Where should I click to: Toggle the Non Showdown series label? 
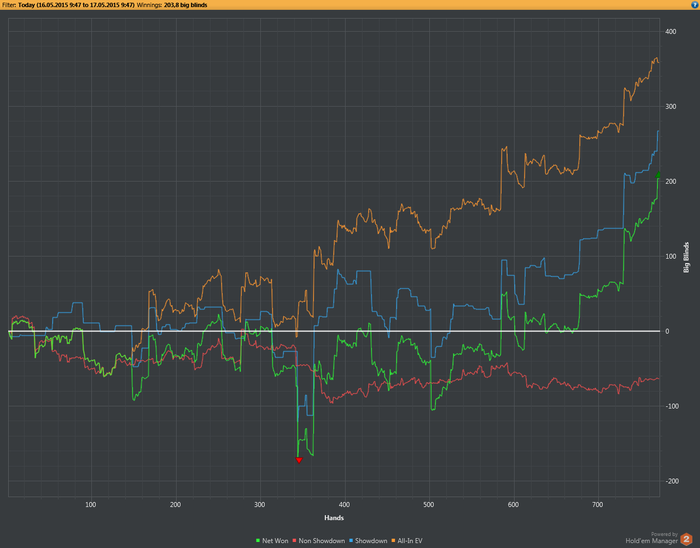321,541
